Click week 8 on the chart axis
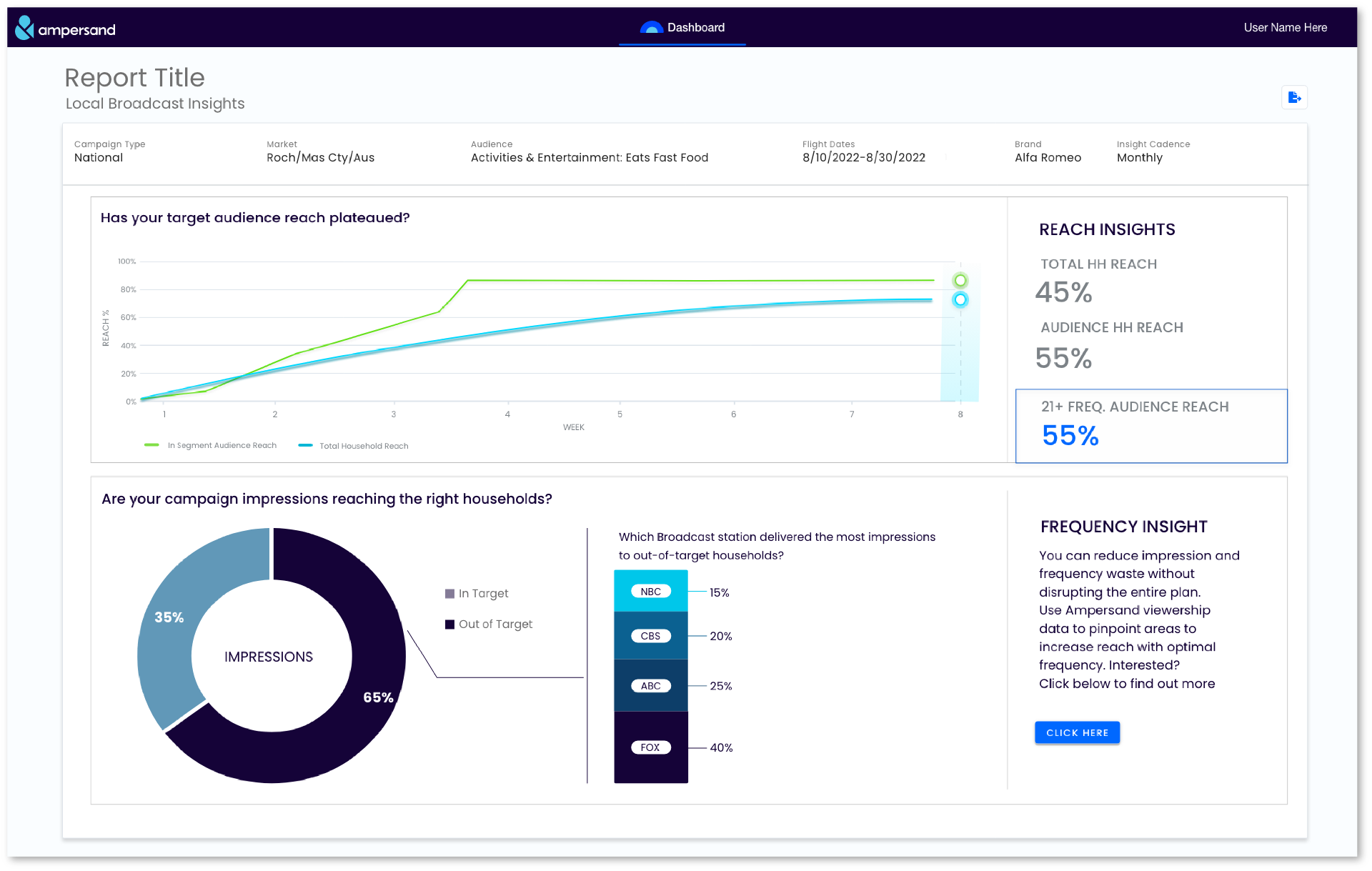Image resolution: width=1372 pixels, height=871 pixels. tap(960, 414)
